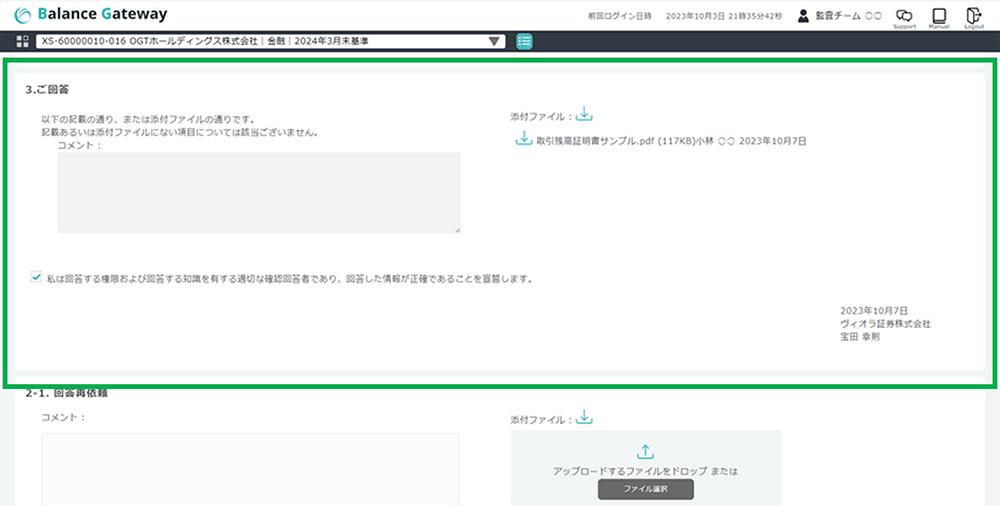Toggle the respondent declaration checkbox
The image size is (1000, 506).
click(36, 278)
